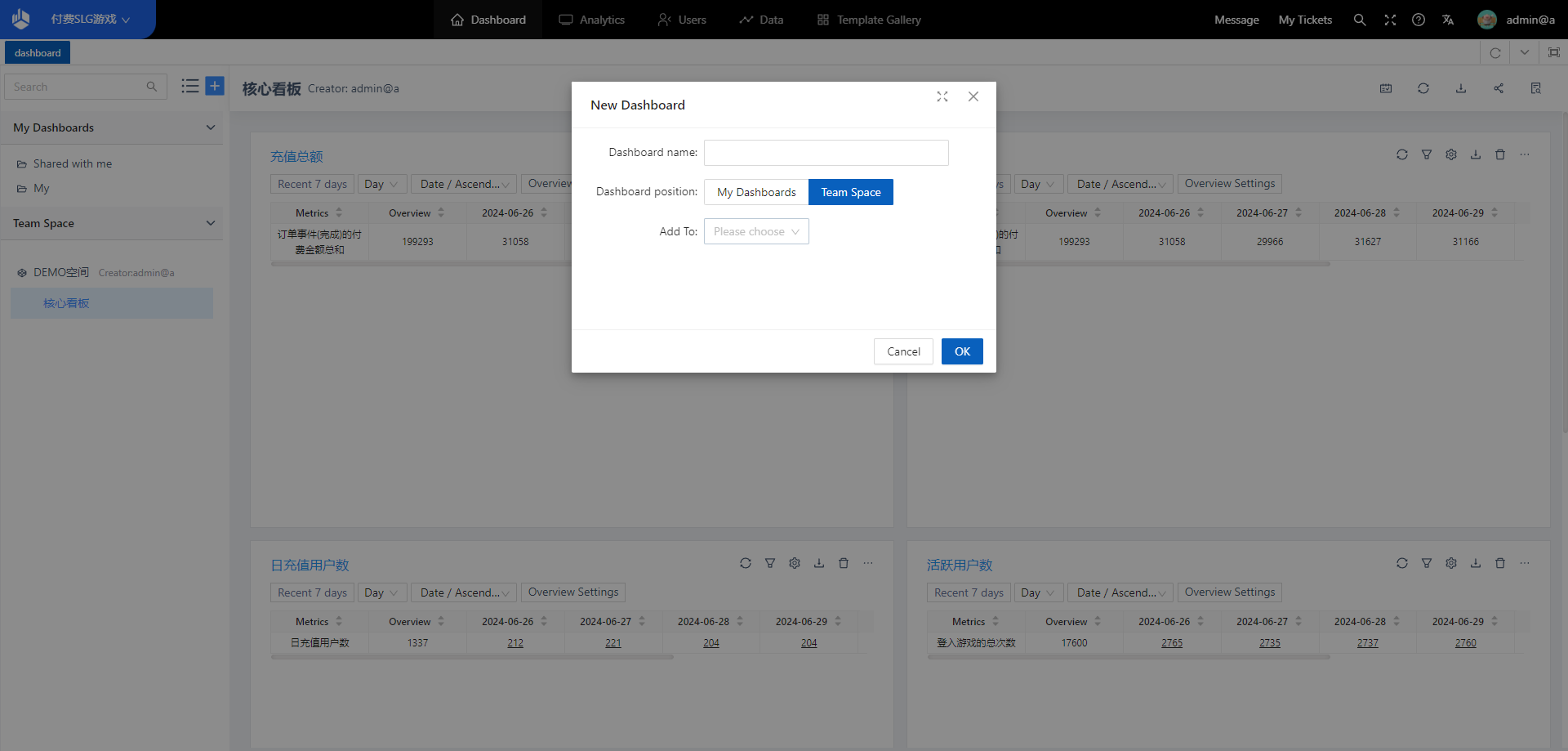1568x751 pixels.
Task: Click the search magnifier in top navigation
Action: point(1360,20)
